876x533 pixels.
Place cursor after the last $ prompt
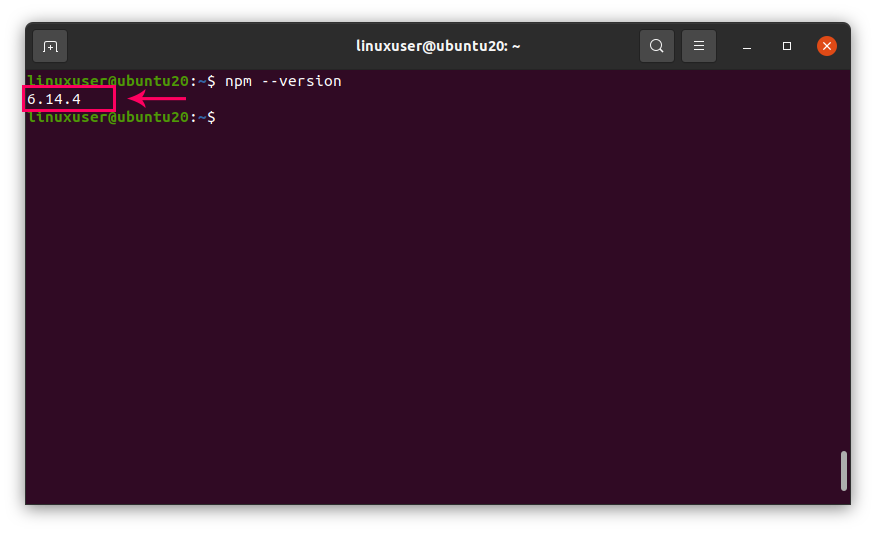[x=221, y=117]
